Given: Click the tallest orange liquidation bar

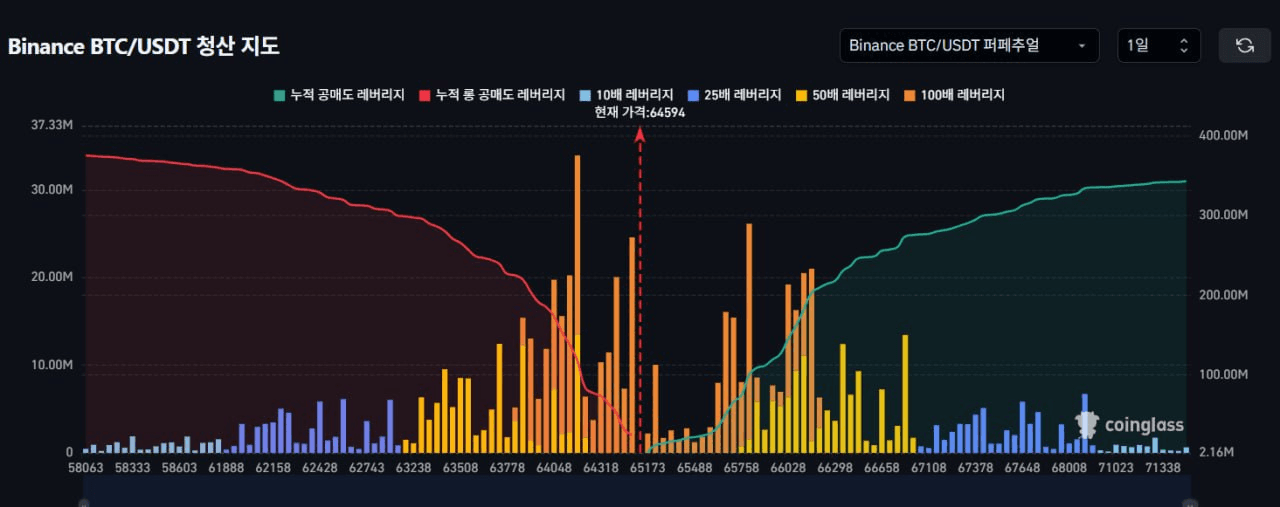Looking at the screenshot, I should [x=578, y=304].
